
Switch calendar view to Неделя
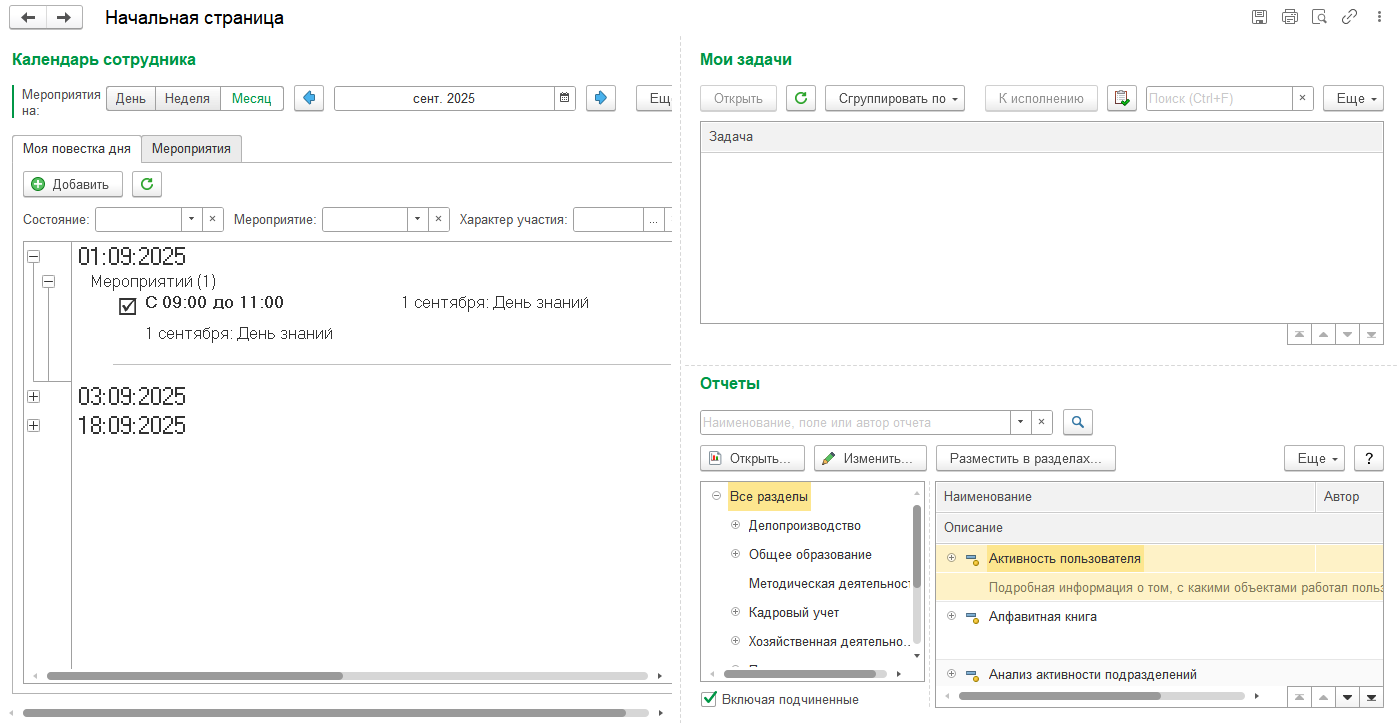pos(187,98)
